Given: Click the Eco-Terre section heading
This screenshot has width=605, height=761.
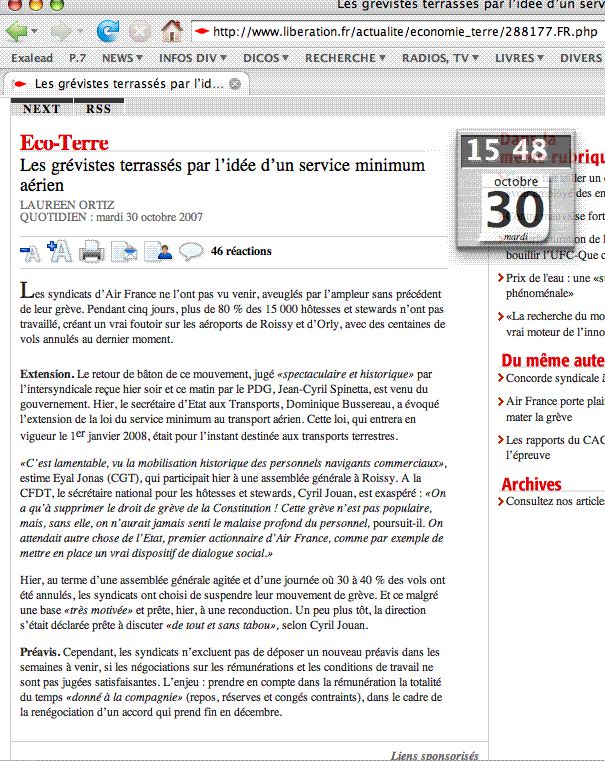Looking at the screenshot, I should point(64,143).
